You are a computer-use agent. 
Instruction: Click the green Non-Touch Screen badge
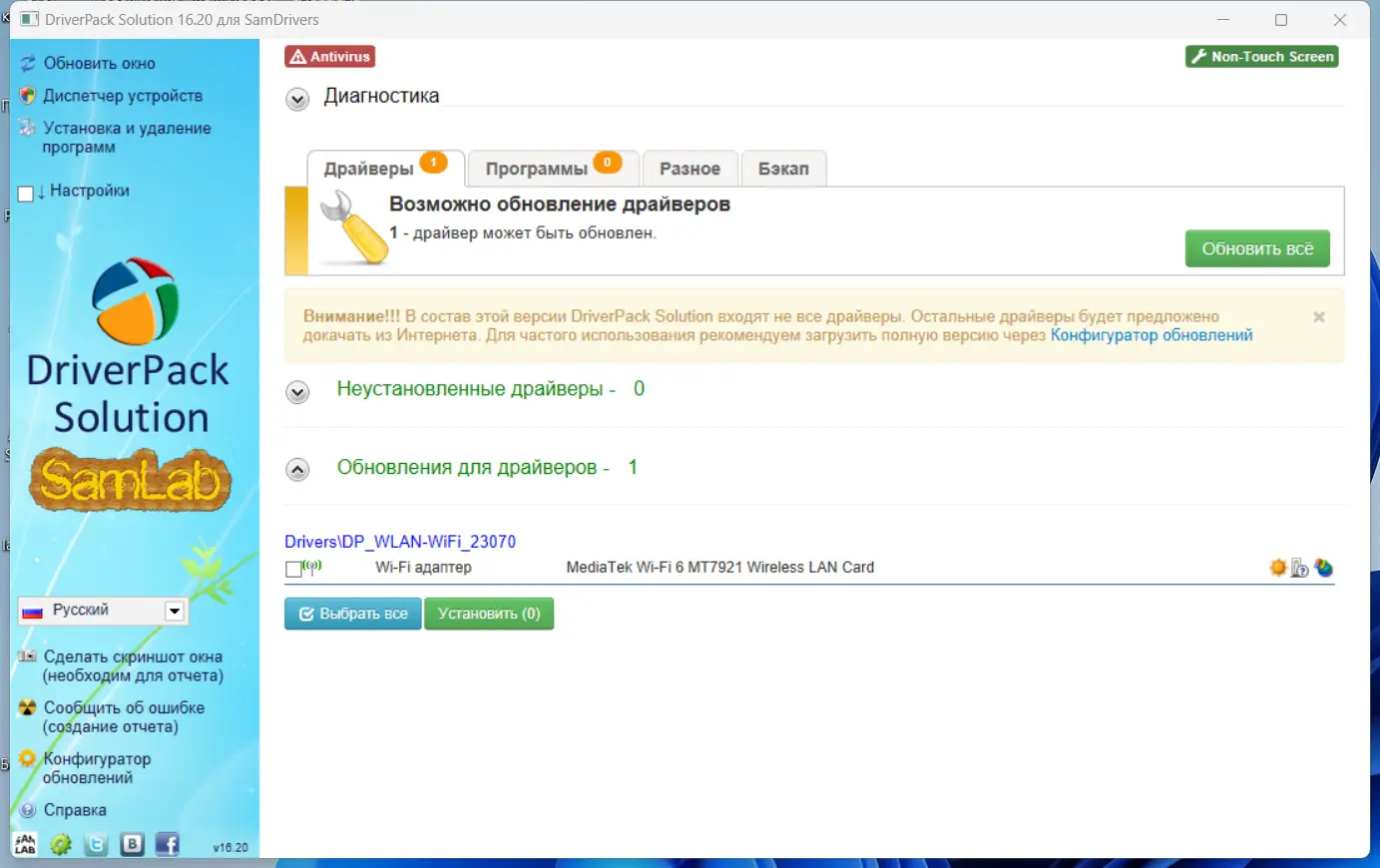point(1262,57)
